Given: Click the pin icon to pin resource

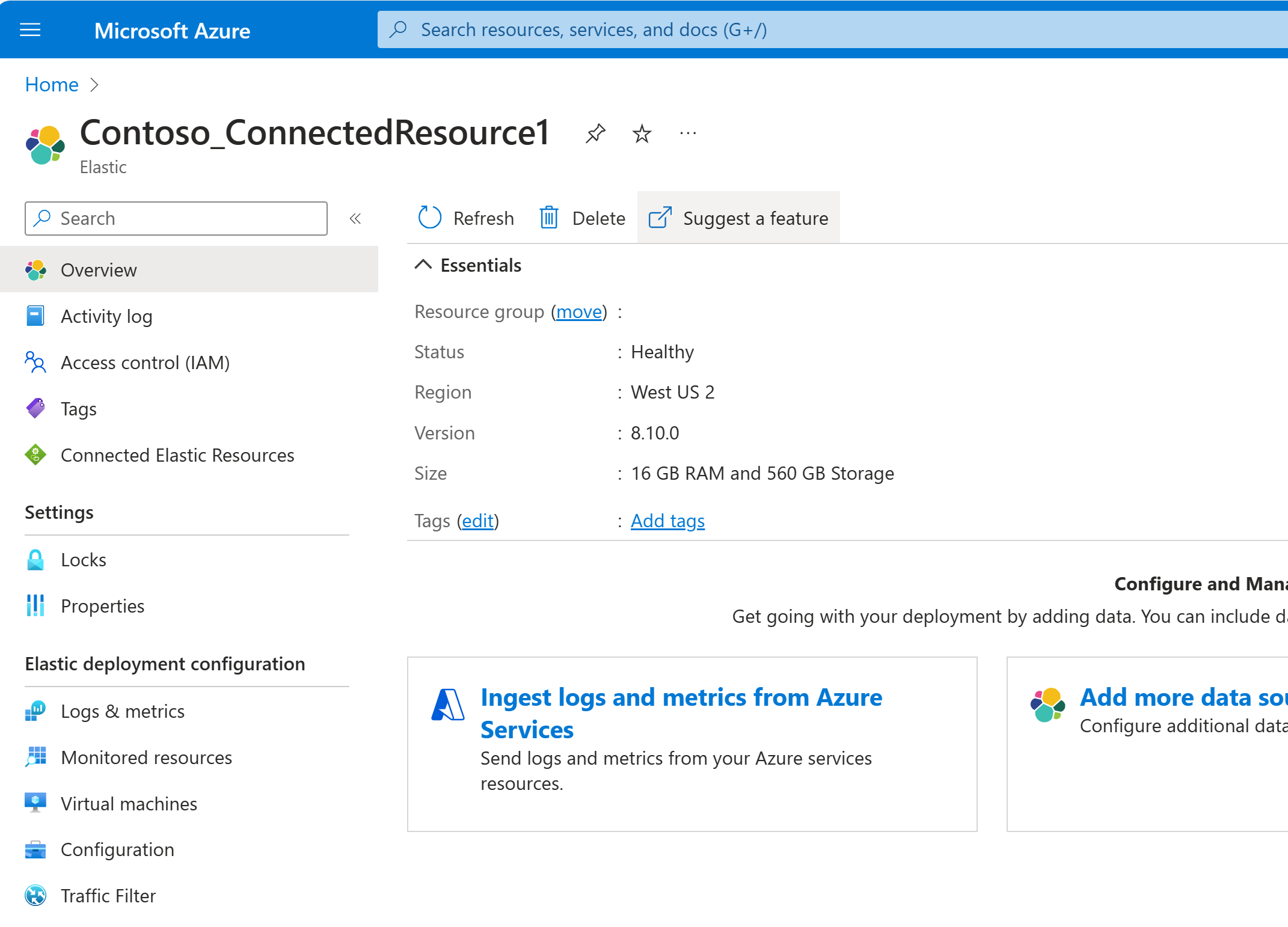Looking at the screenshot, I should (x=597, y=134).
